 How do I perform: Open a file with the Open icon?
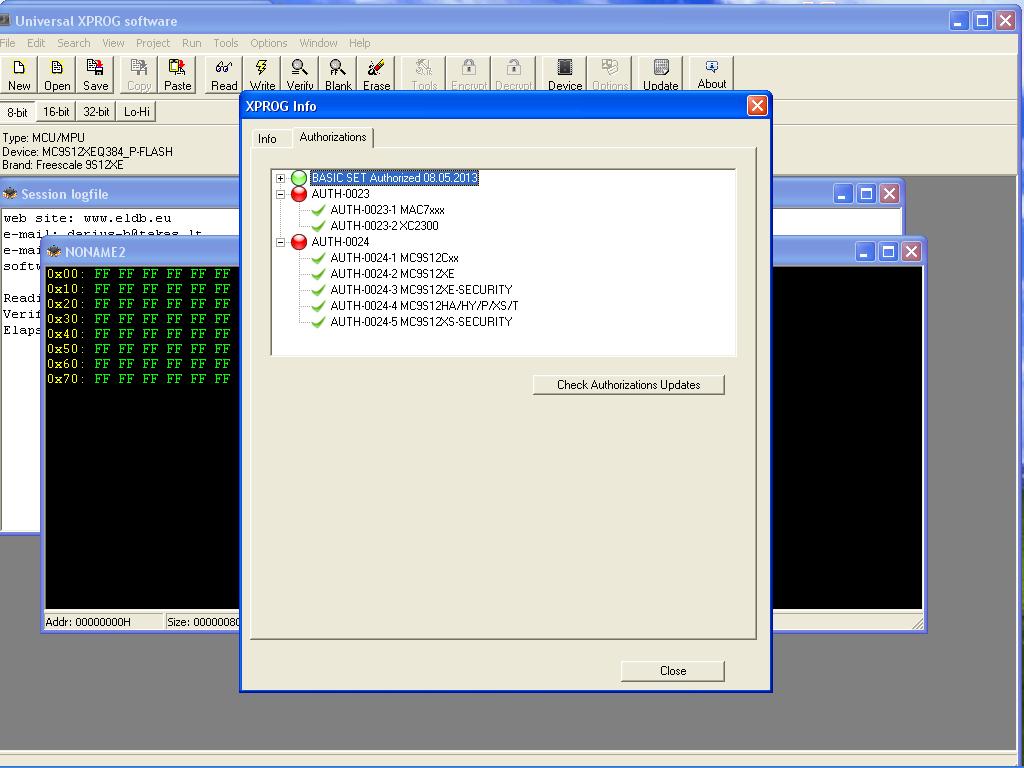point(57,74)
